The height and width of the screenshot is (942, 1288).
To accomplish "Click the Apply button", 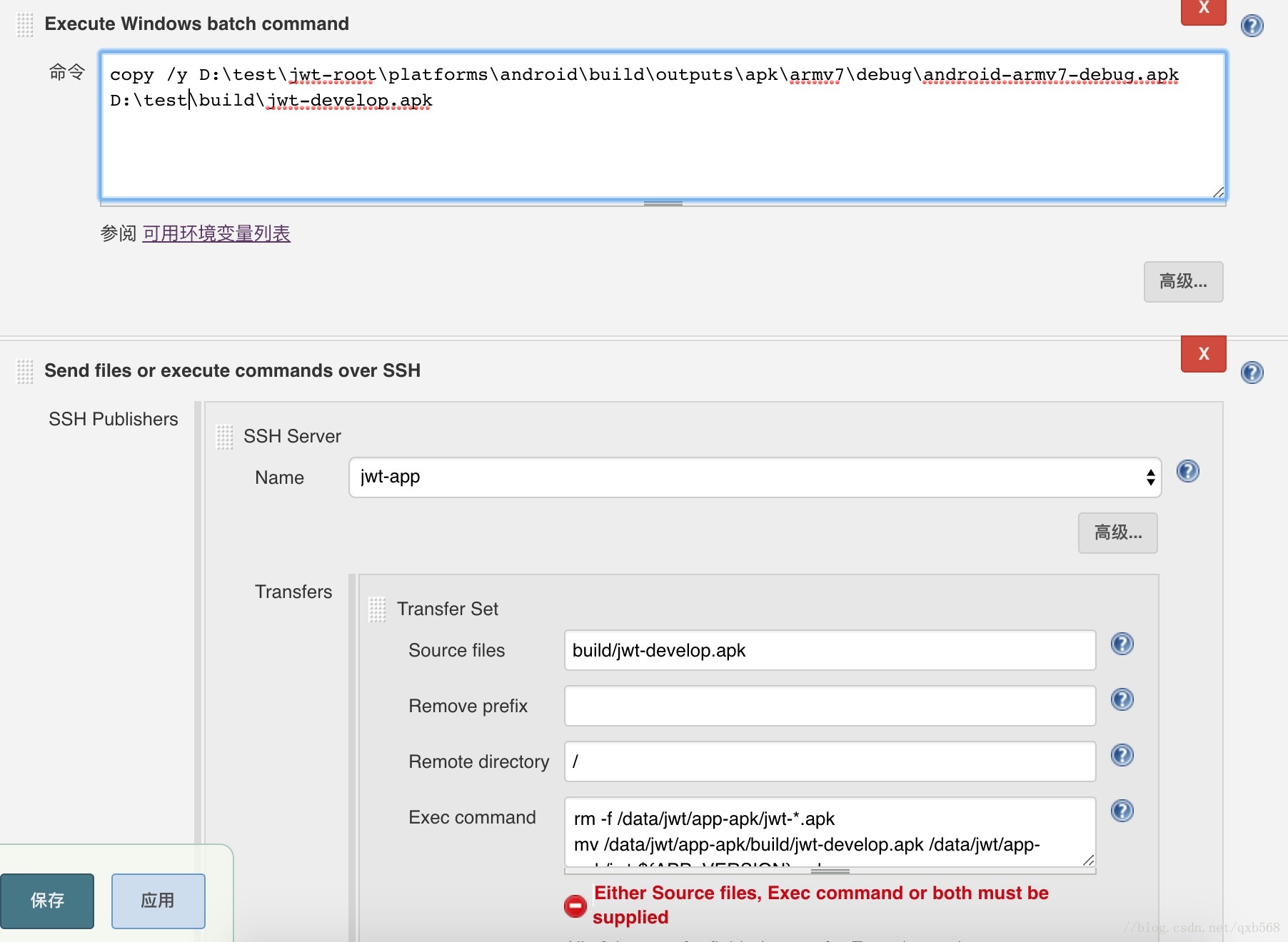I will point(158,901).
